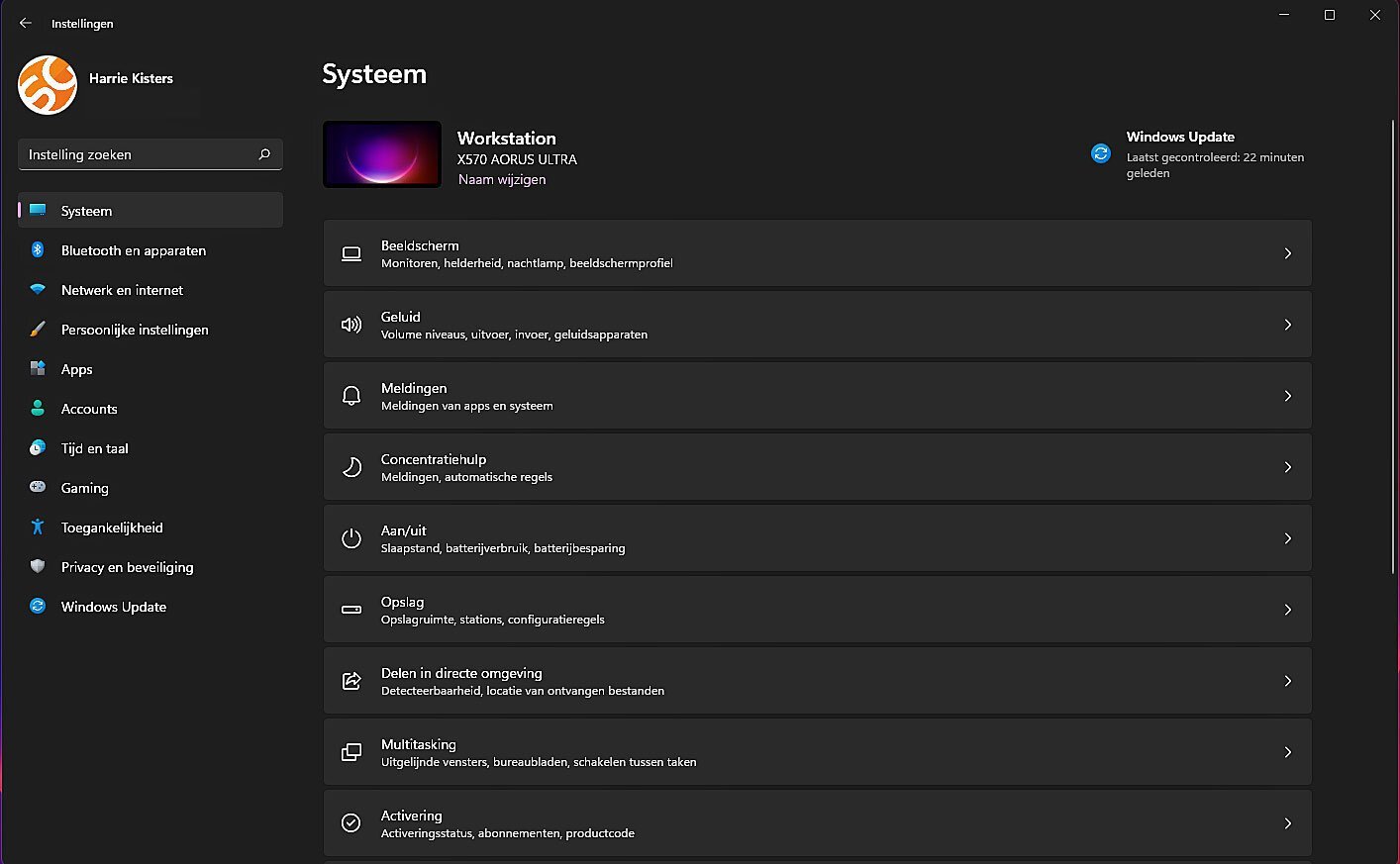This screenshot has height=864, width=1400.
Task: Open the Geluid settings title
Action: coord(401,317)
